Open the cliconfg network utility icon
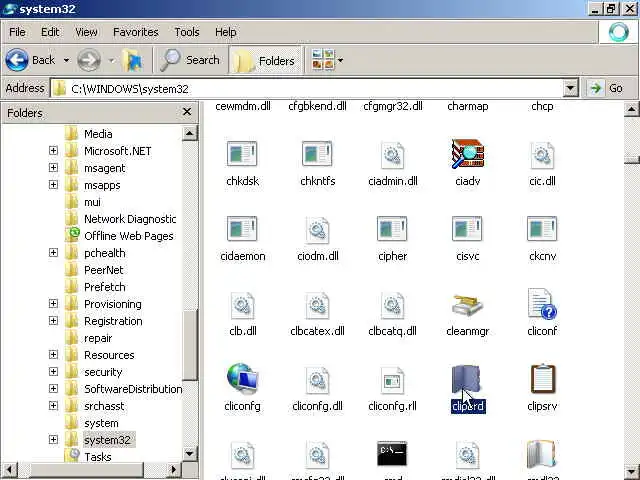This screenshot has height=480, width=640. [242, 379]
